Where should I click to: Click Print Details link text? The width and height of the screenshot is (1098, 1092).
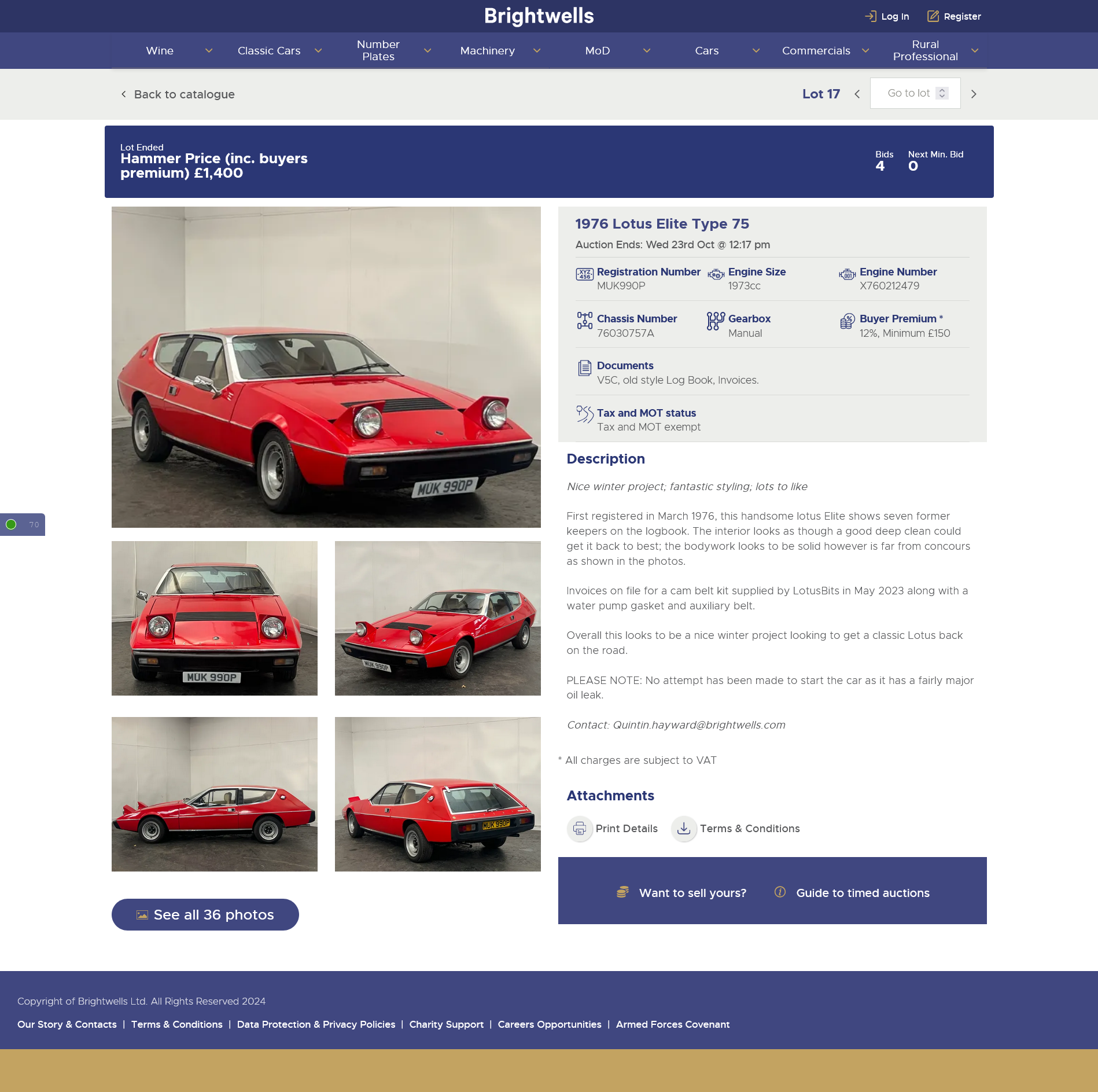pyautogui.click(x=627, y=829)
